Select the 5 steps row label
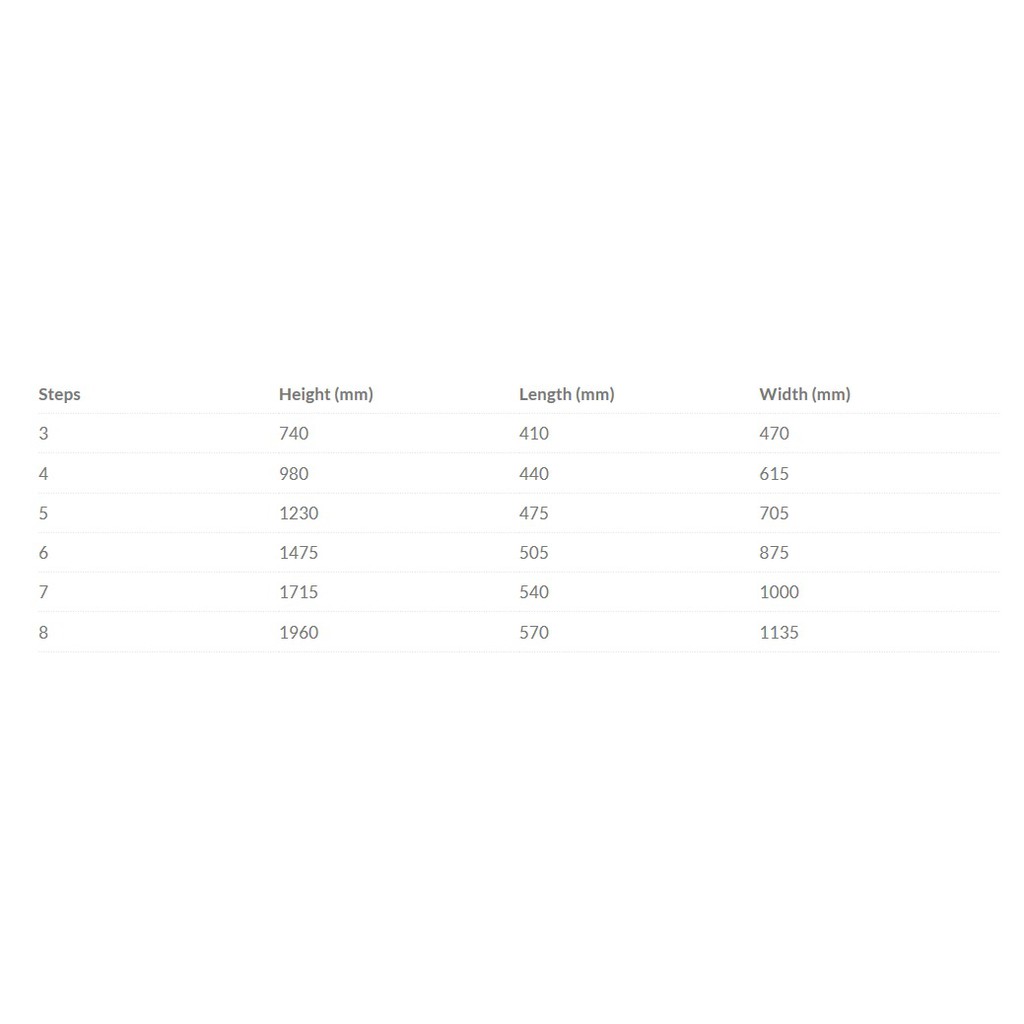This screenshot has height=1024, width=1024. click(x=43, y=513)
